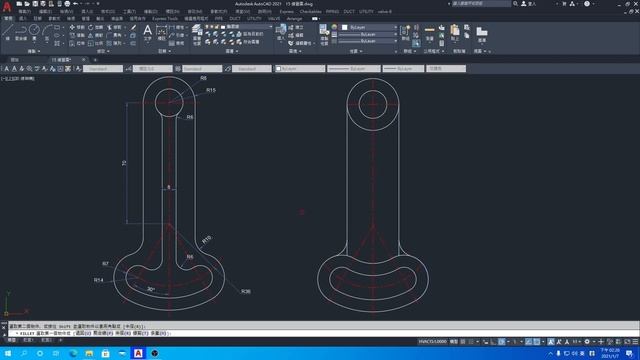This screenshot has width=640, height=360.
Task: Click the sign-in button in title bar
Action: (528, 4)
